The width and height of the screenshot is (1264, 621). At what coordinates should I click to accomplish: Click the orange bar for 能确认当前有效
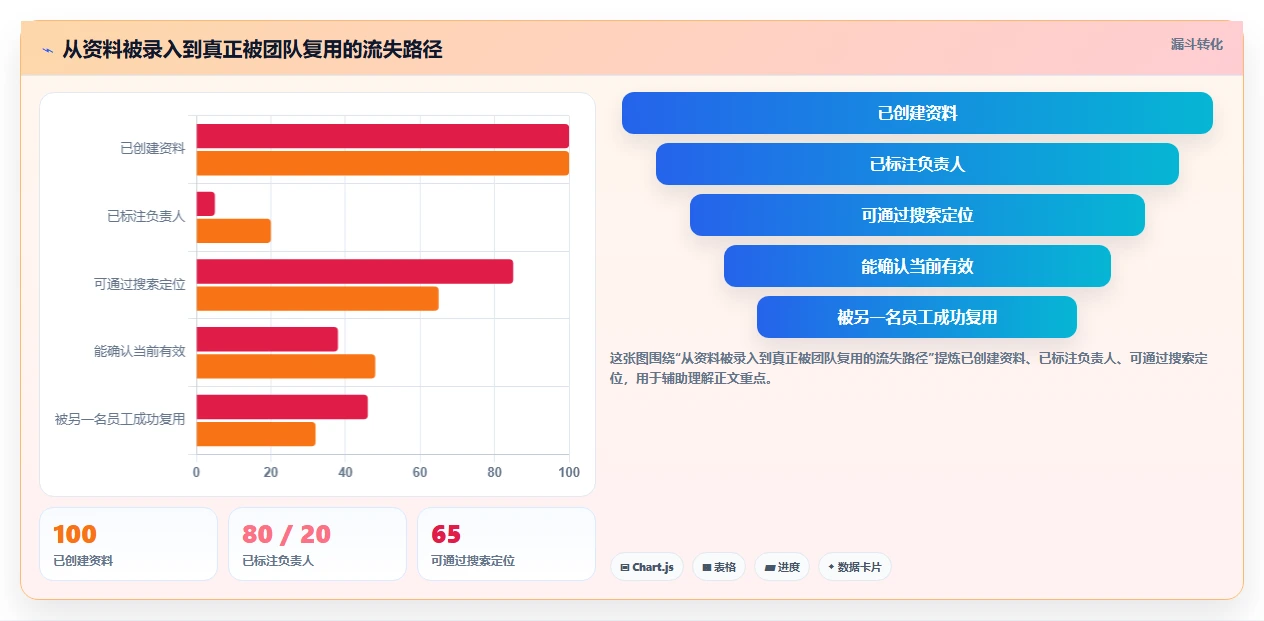click(285, 366)
